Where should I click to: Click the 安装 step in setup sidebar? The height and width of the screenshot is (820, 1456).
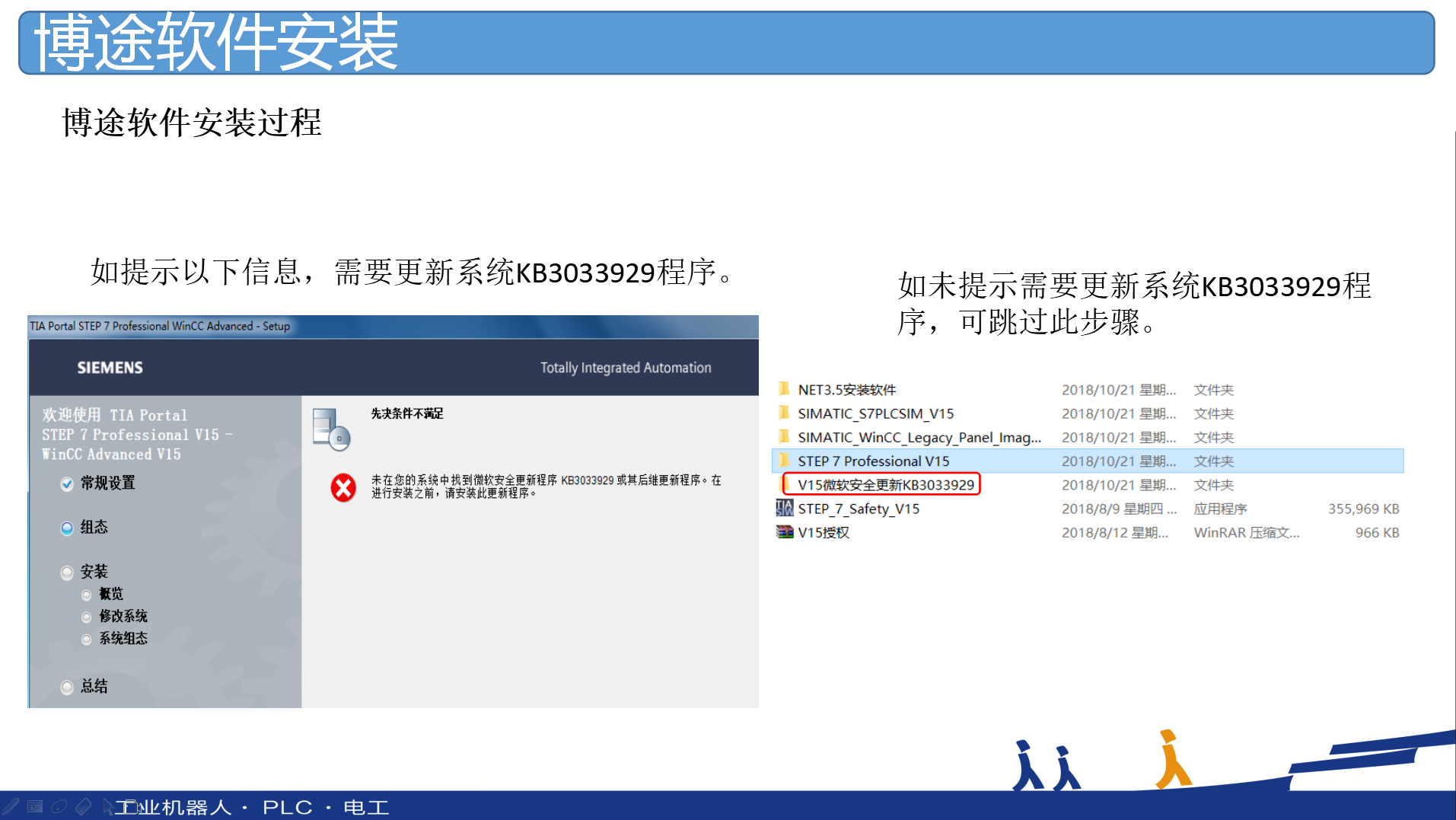pyautogui.click(x=94, y=572)
